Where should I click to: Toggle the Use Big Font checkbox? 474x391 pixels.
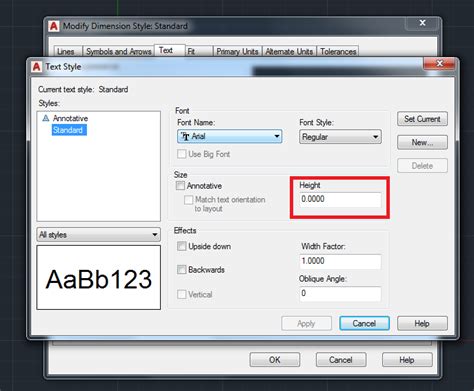pos(182,154)
